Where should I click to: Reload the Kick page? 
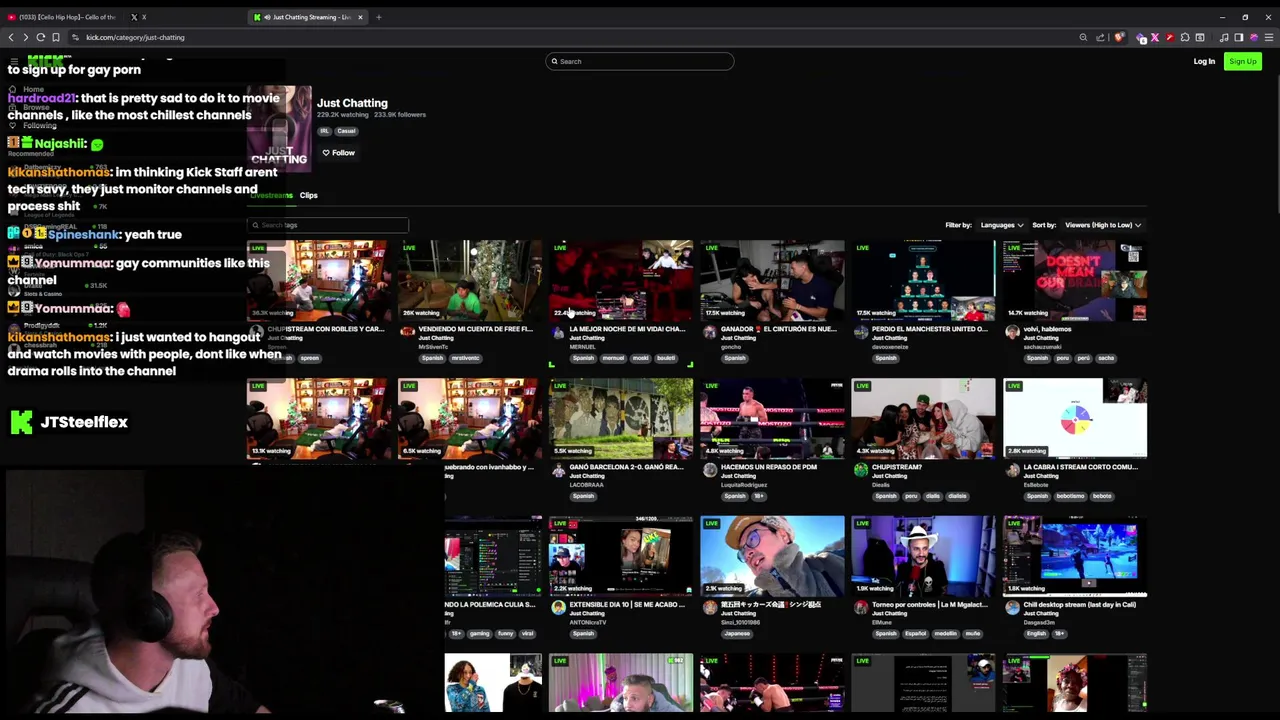pos(41,37)
